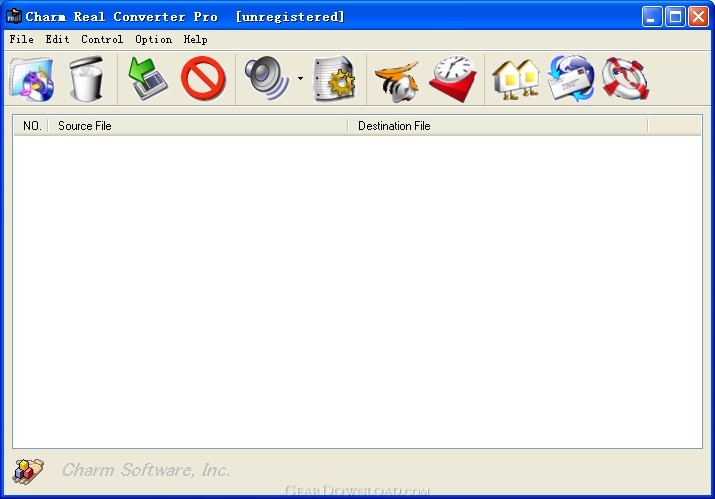
Task: Open help via the lifebuoy icon
Action: pyautogui.click(x=625, y=78)
